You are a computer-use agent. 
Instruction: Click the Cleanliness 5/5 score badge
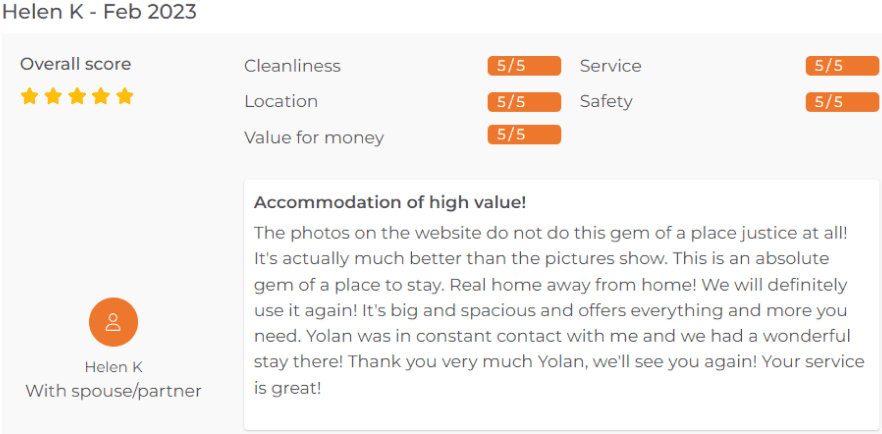coord(524,66)
